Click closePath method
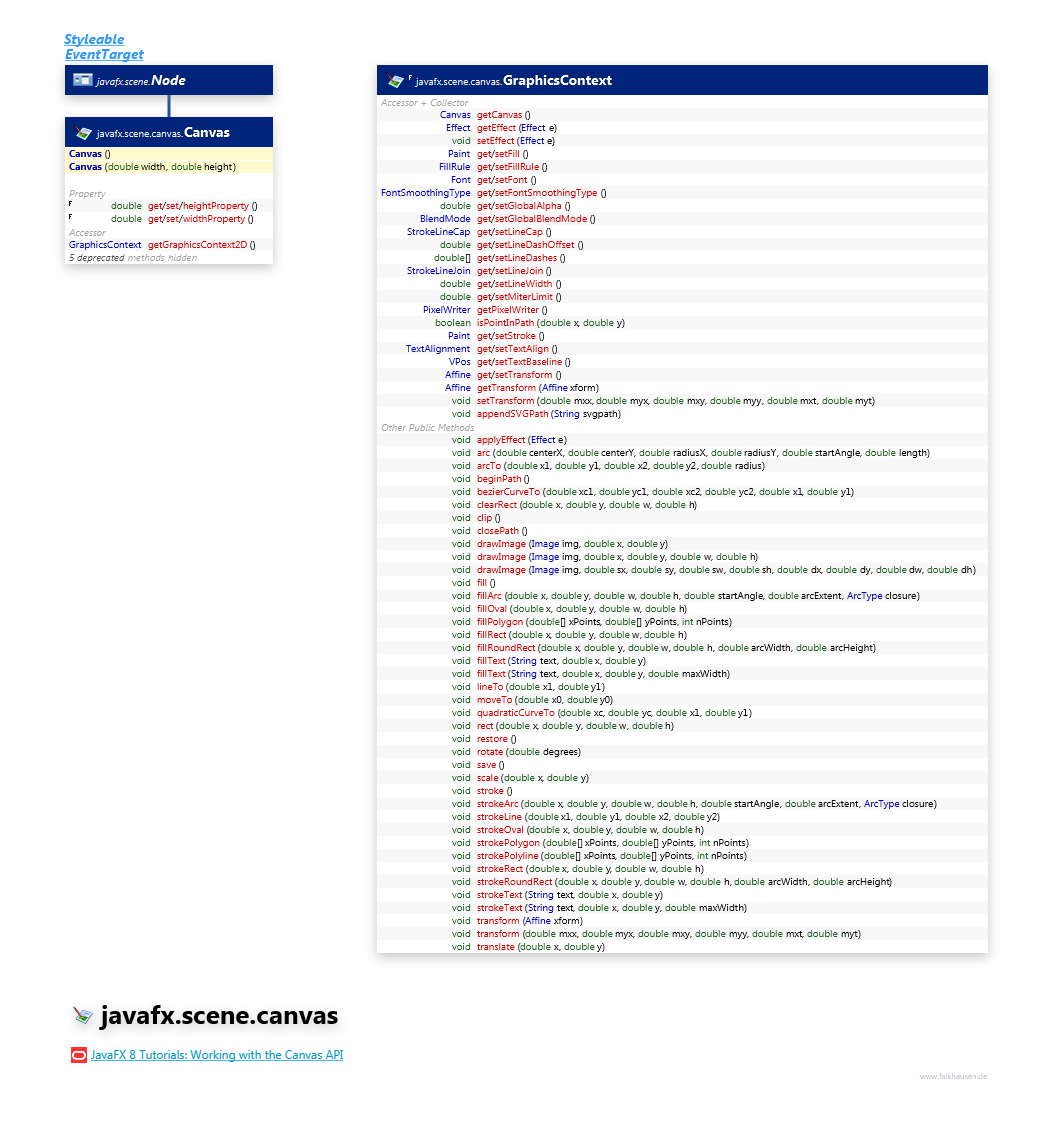The width and height of the screenshot is (1044, 1122). [x=502, y=531]
